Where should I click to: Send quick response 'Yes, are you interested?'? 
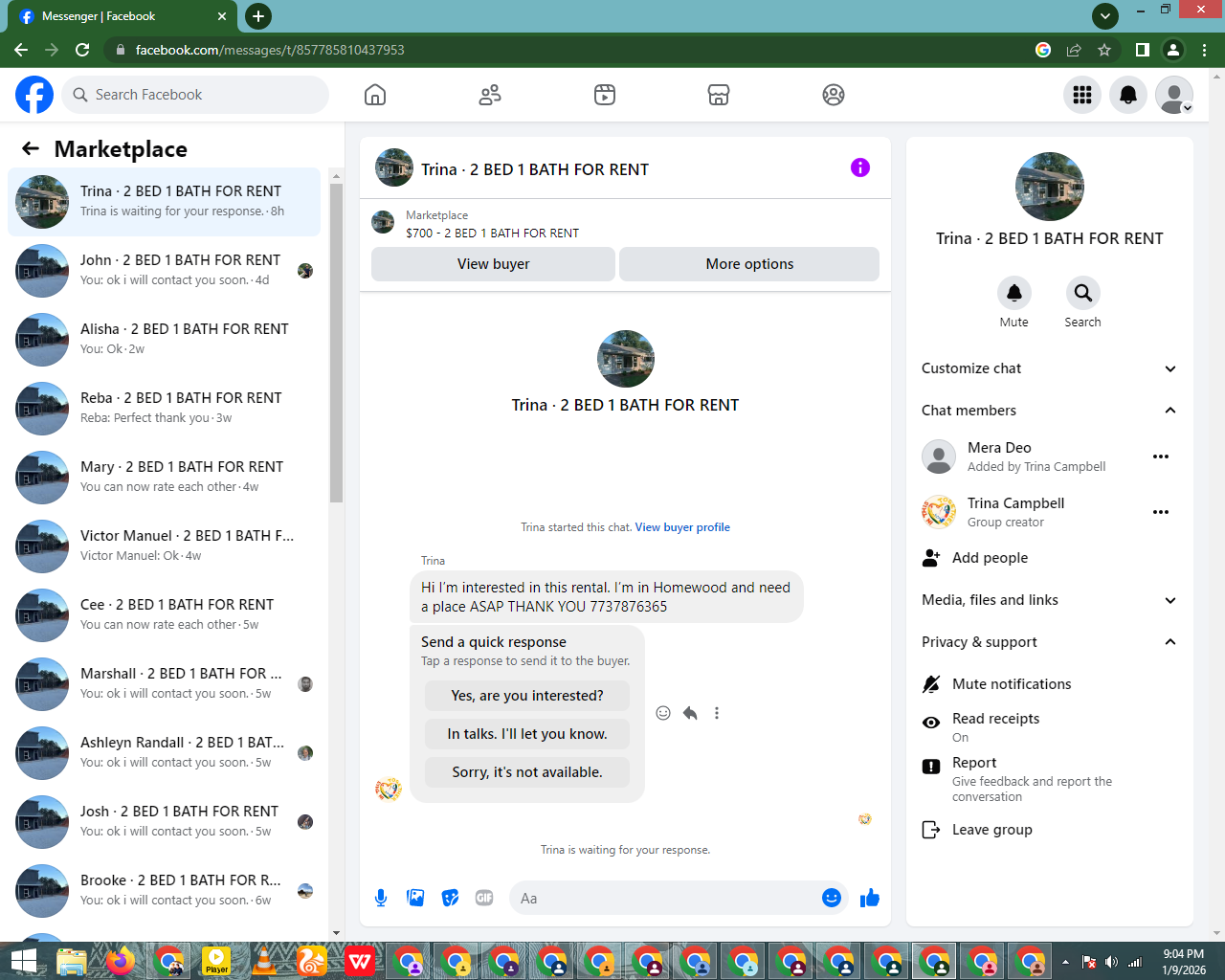(527, 696)
